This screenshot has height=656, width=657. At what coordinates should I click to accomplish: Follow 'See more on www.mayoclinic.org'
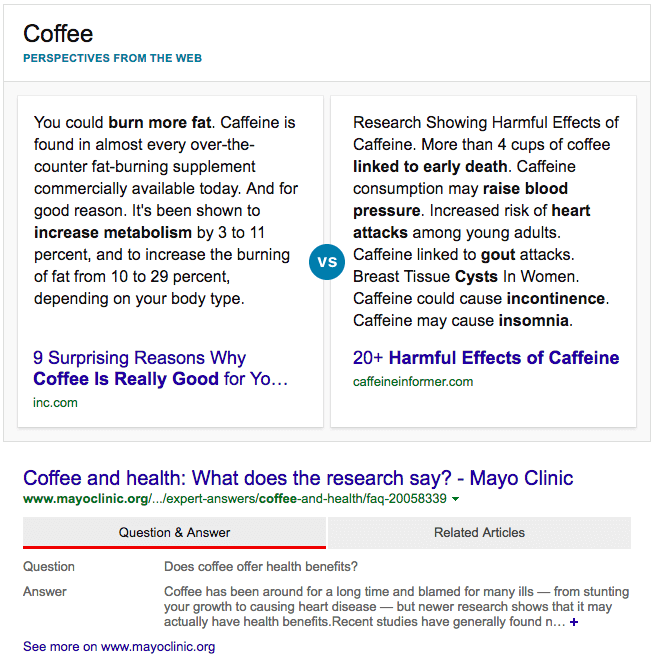tap(119, 647)
